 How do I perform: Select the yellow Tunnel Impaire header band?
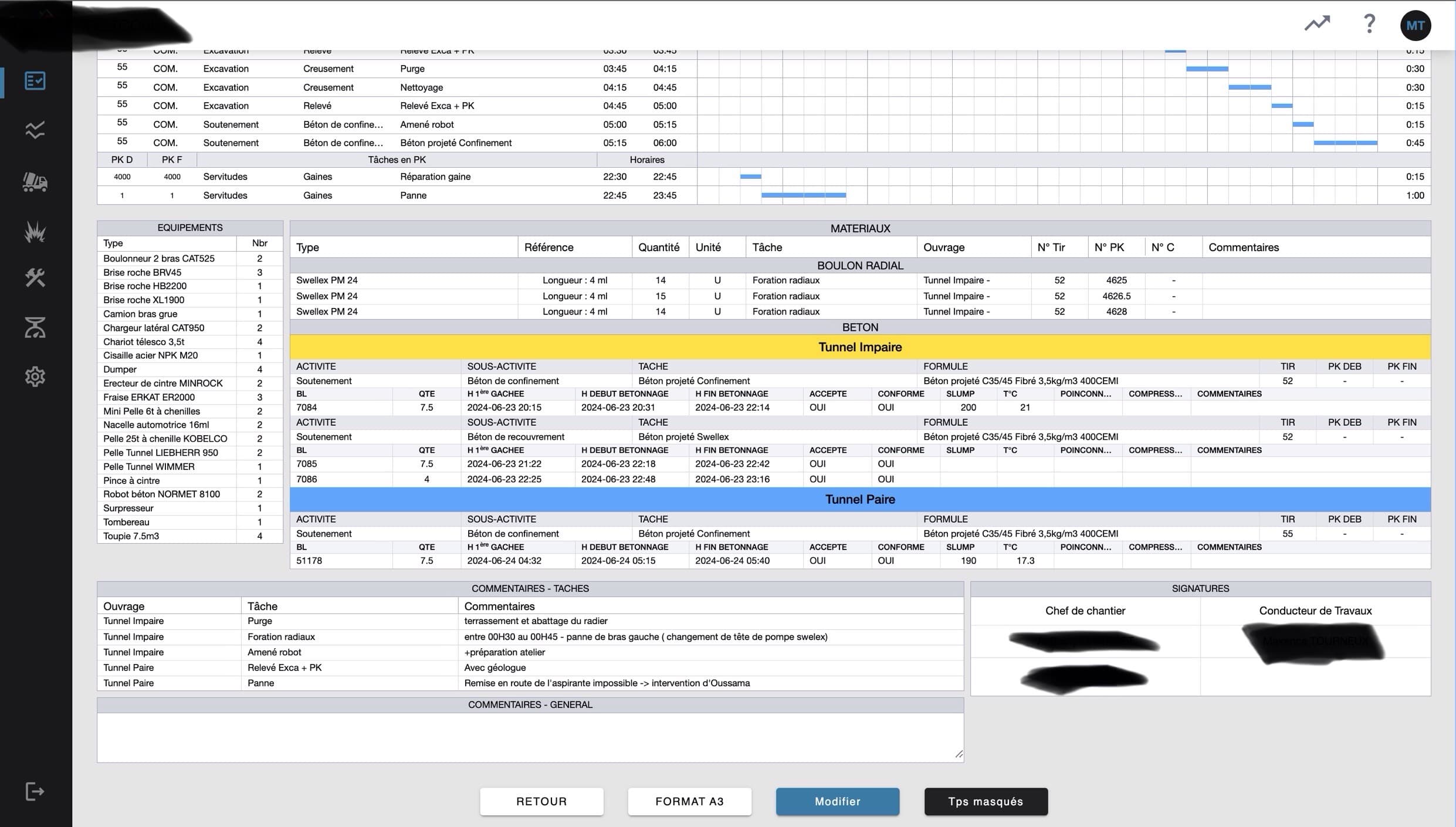pyautogui.click(x=860, y=347)
